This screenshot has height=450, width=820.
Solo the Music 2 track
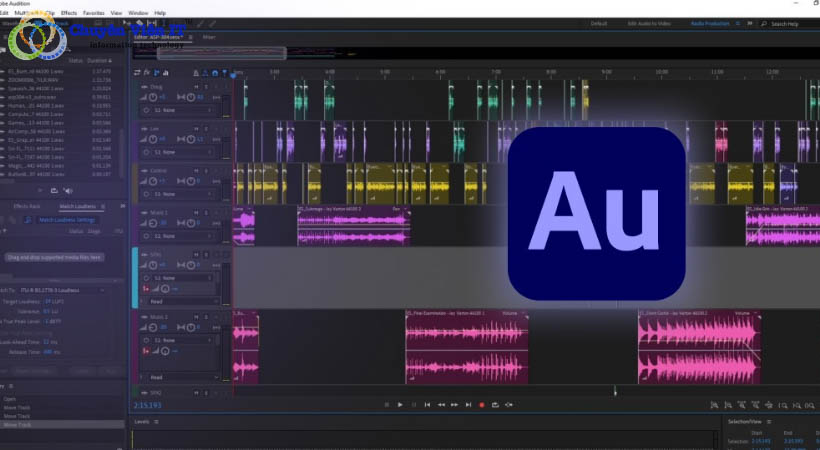point(206,317)
